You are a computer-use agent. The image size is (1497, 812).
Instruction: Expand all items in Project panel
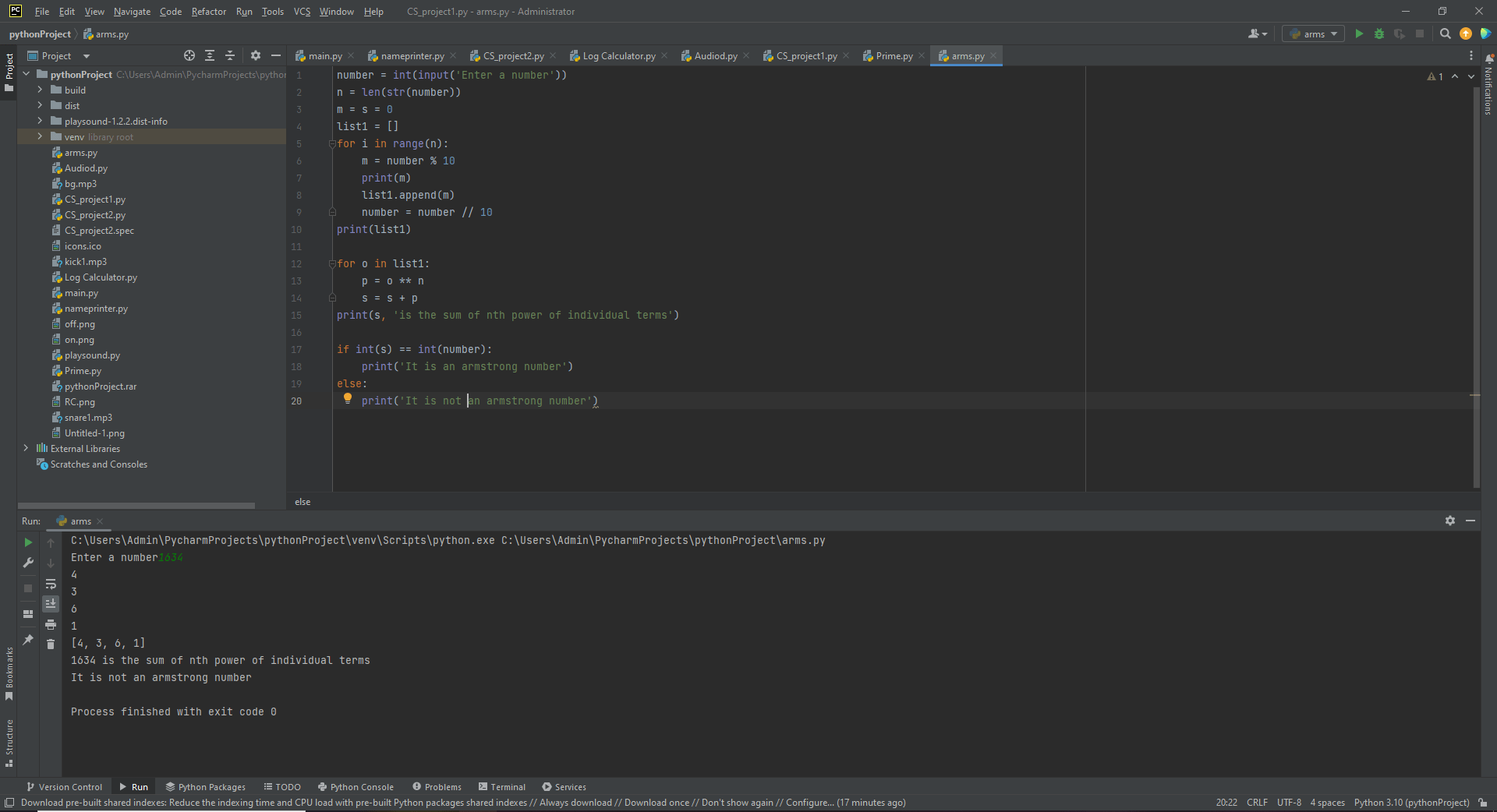(x=210, y=55)
